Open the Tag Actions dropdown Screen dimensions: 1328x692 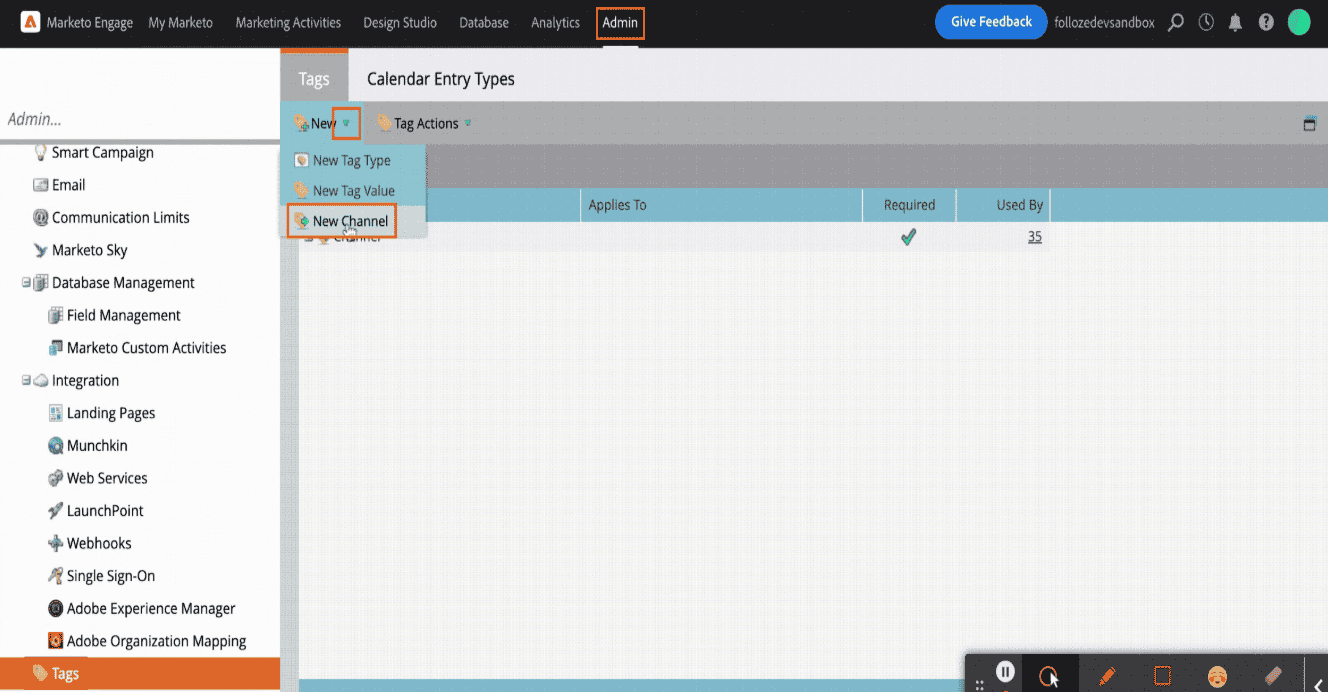coord(425,124)
